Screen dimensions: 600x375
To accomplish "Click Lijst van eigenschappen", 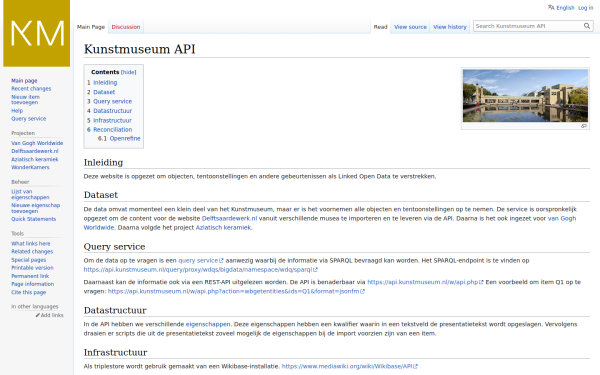I will [x=30, y=194].
